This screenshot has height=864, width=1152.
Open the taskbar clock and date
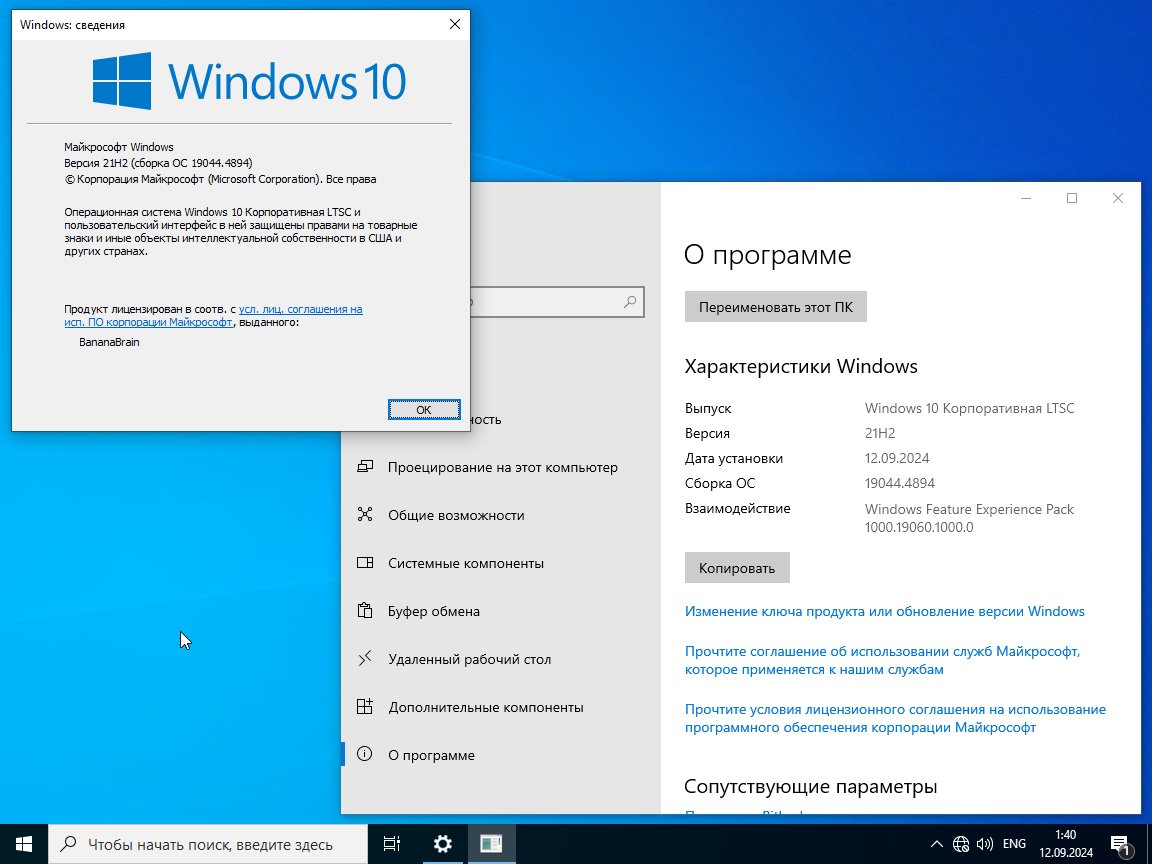pos(1065,844)
